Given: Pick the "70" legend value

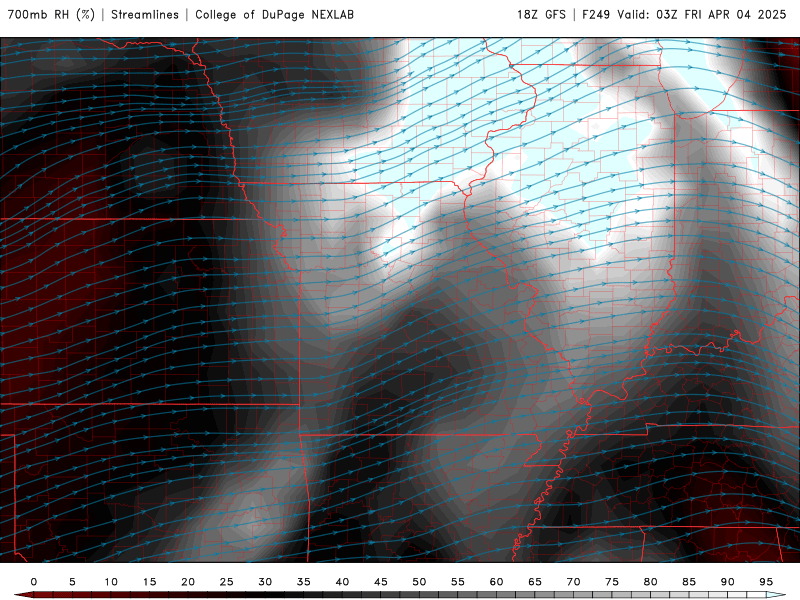Looking at the screenshot, I should (573, 582).
